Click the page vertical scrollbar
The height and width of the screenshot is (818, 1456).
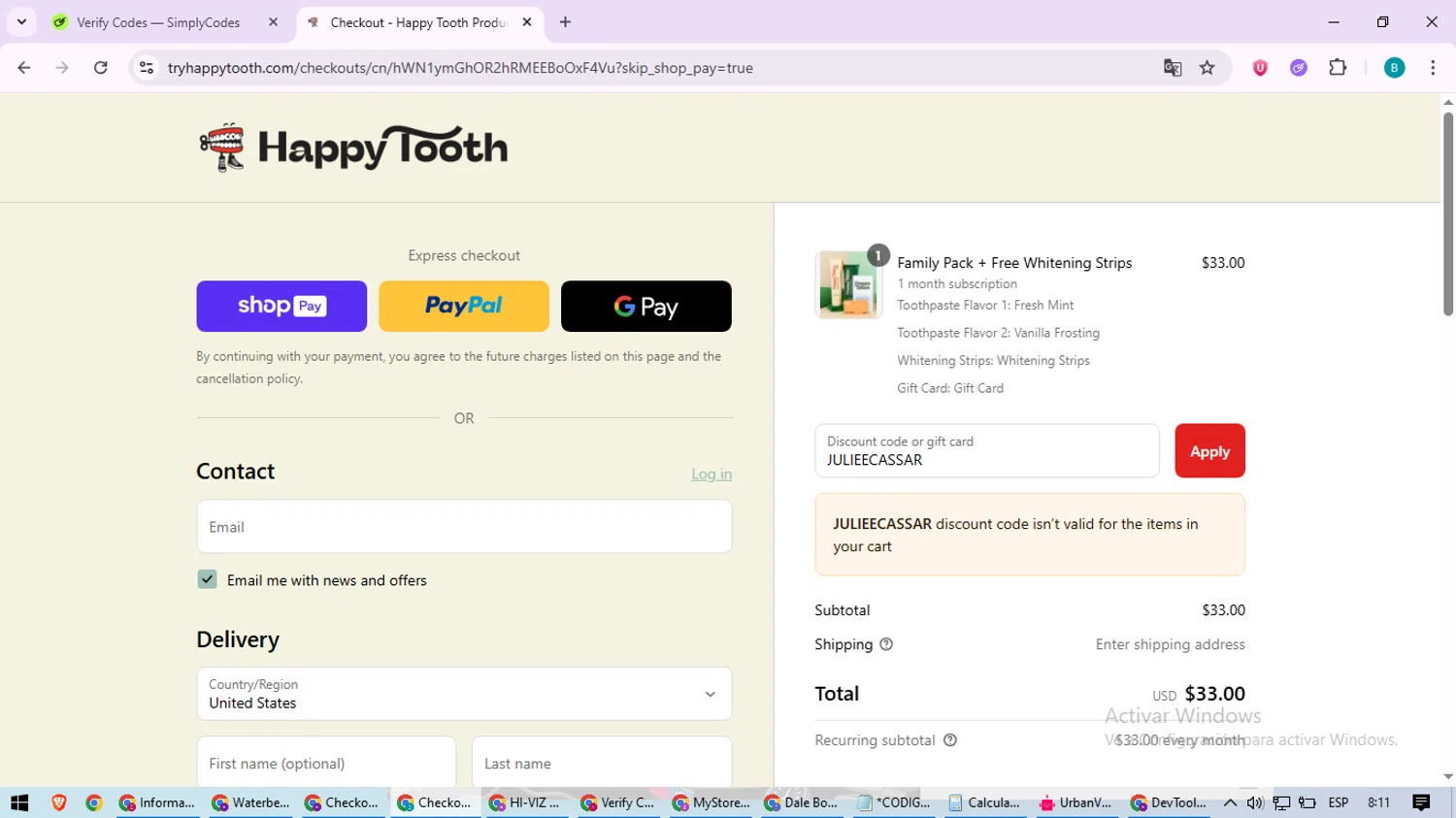click(x=1447, y=213)
